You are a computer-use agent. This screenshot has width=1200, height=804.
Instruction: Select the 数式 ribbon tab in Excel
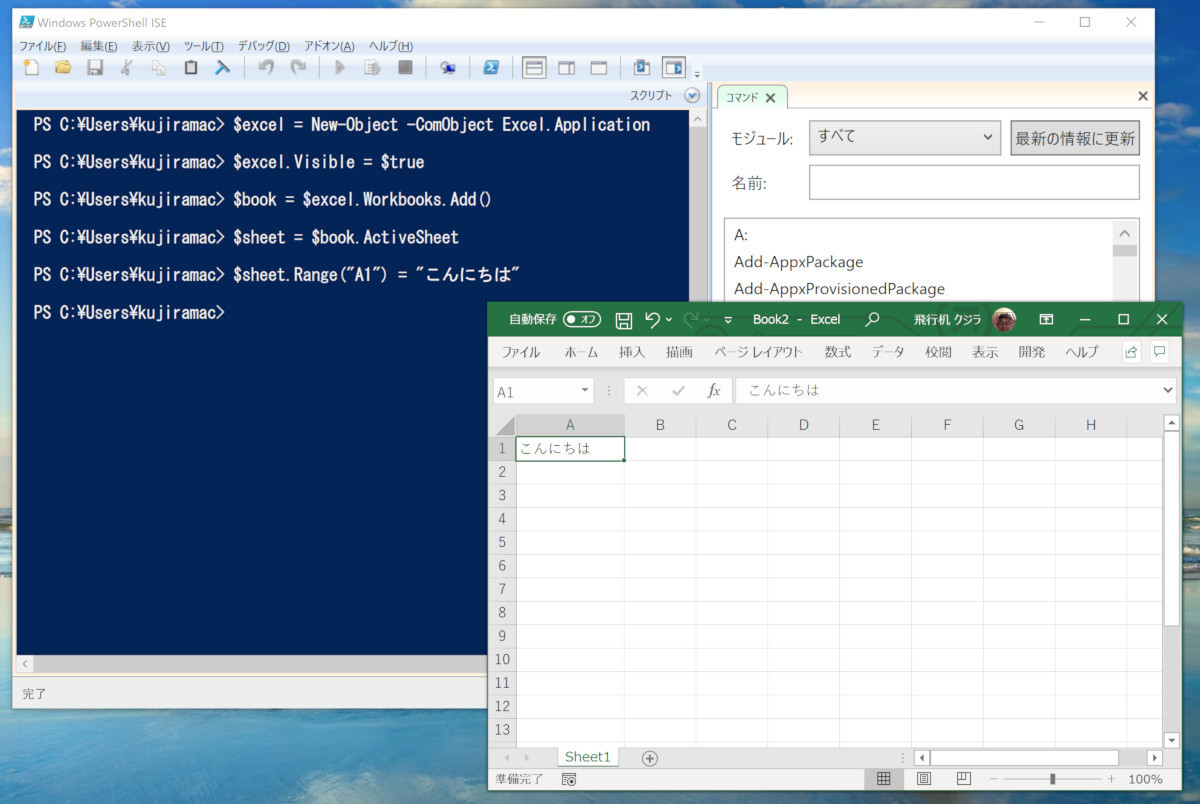[838, 352]
